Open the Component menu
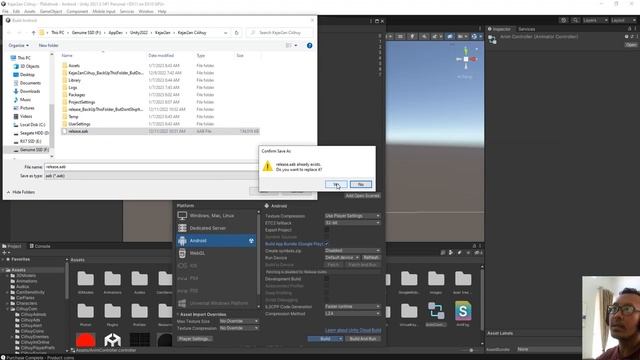Image resolution: width=640 pixels, height=360 pixels. point(77,11)
